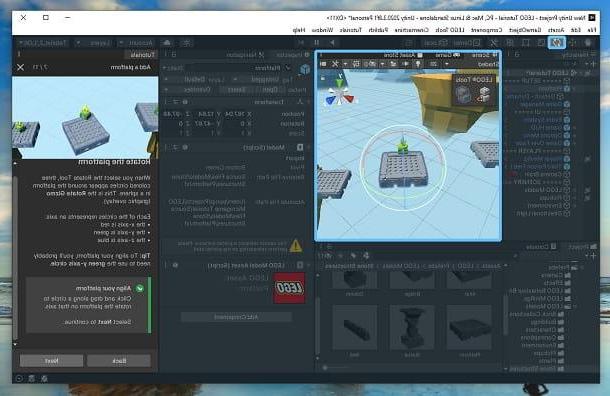Toggle the Static checkbox in Inspector
This screenshot has width=610, height=396.
click(x=187, y=68)
